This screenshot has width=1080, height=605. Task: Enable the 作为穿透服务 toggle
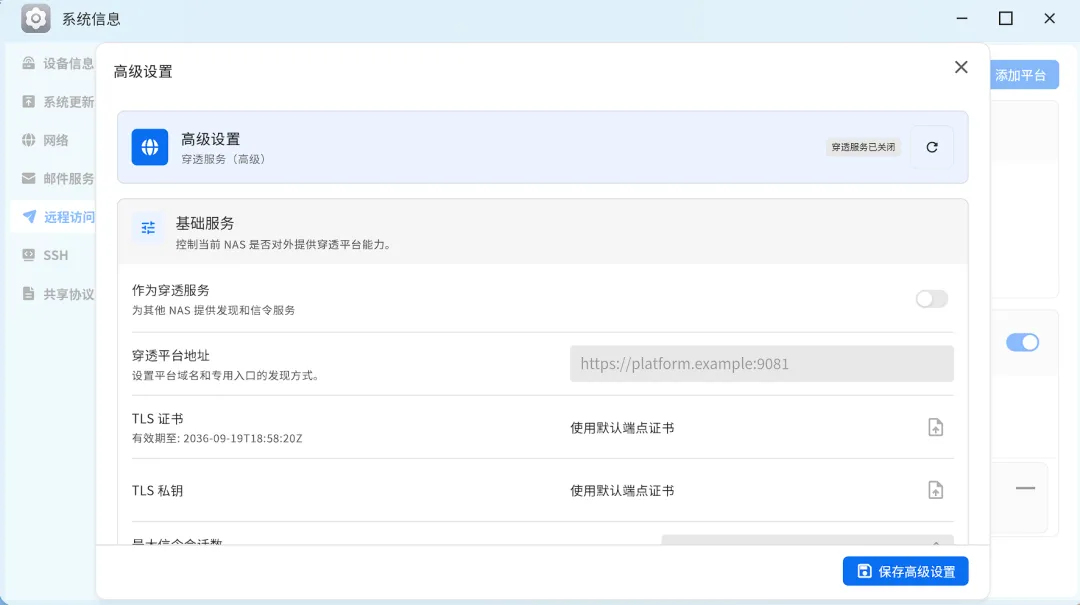(x=931, y=298)
